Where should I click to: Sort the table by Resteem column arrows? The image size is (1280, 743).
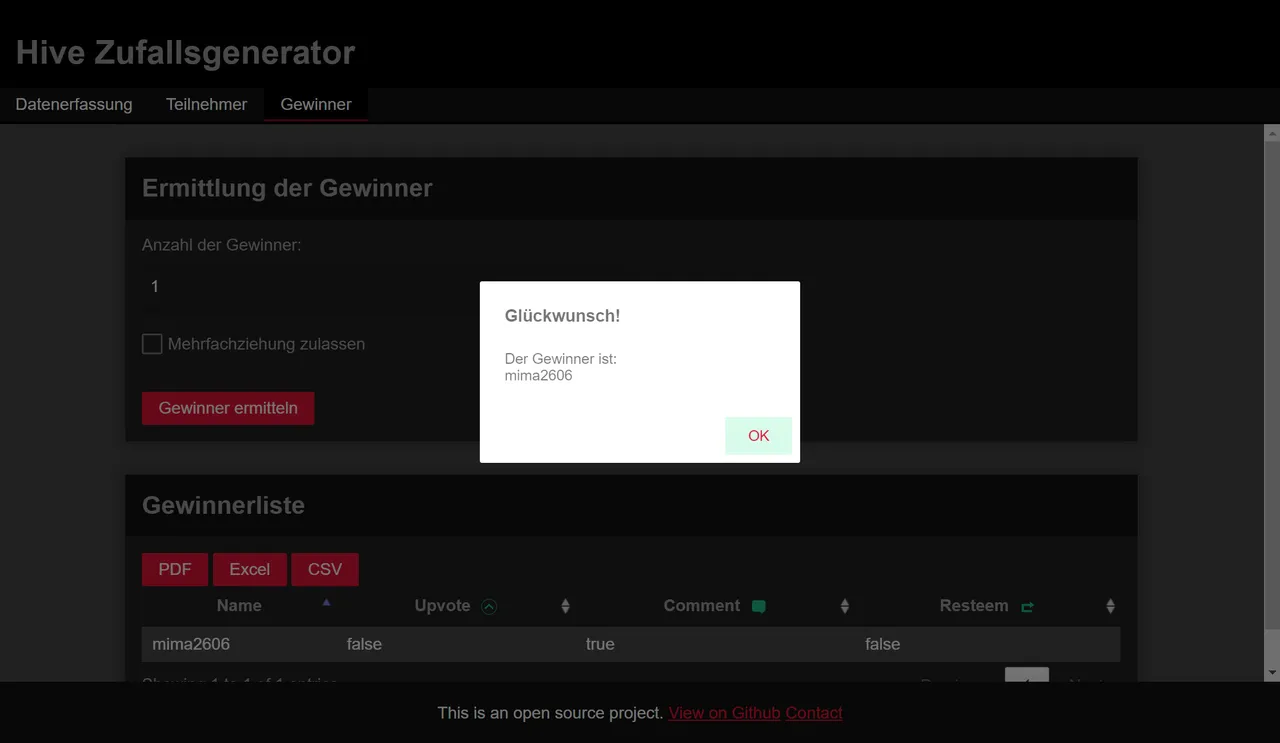click(x=1110, y=606)
